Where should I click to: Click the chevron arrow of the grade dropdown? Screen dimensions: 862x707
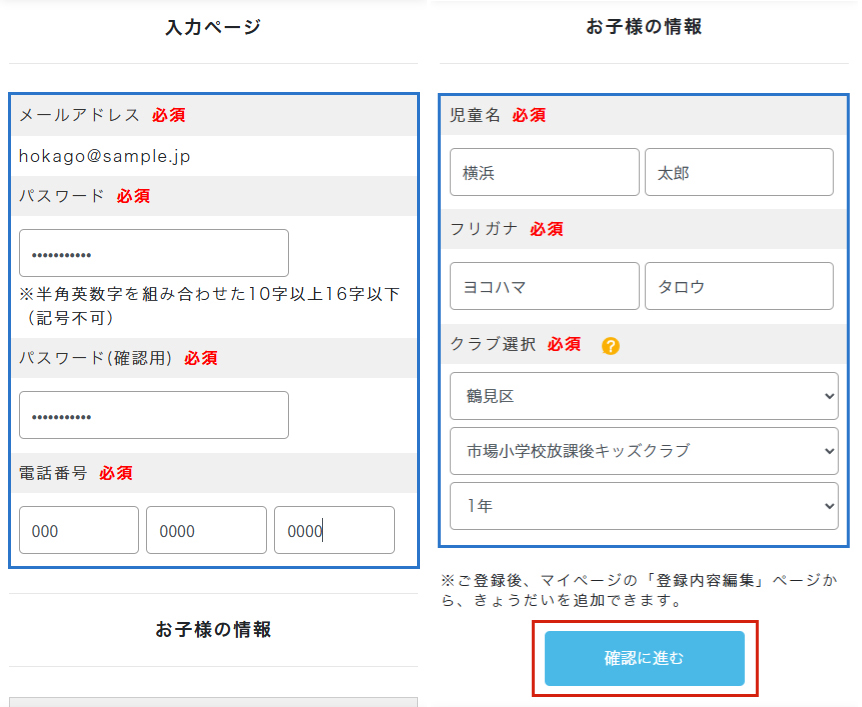[x=829, y=506]
